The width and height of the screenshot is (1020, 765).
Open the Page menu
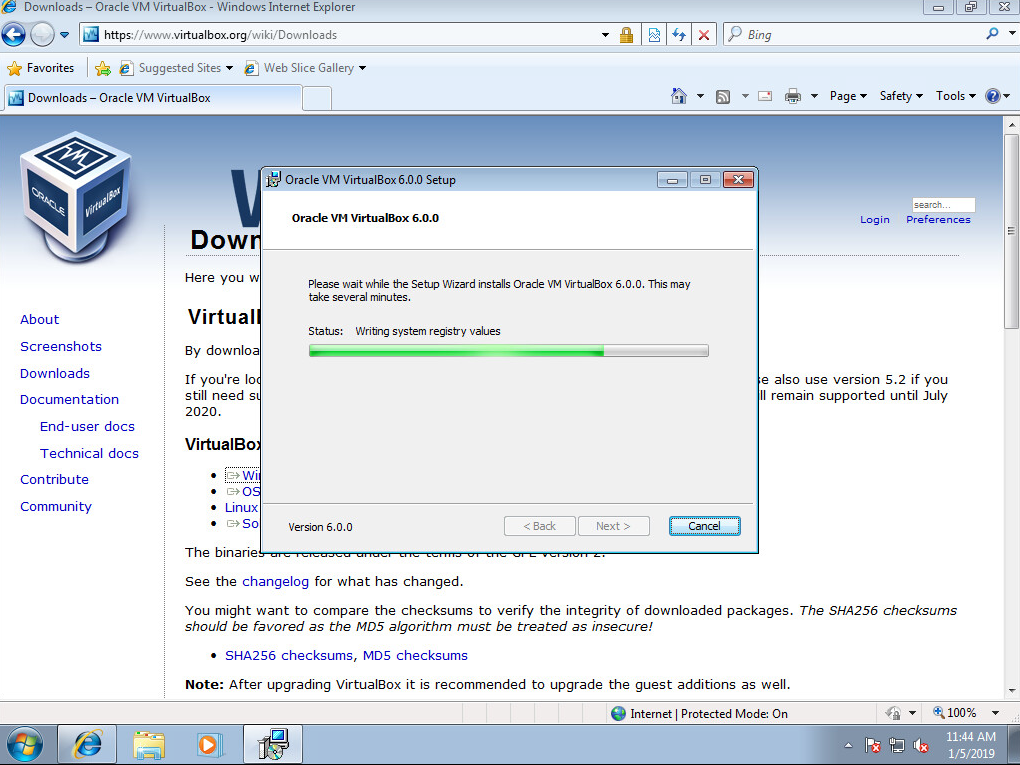point(848,96)
